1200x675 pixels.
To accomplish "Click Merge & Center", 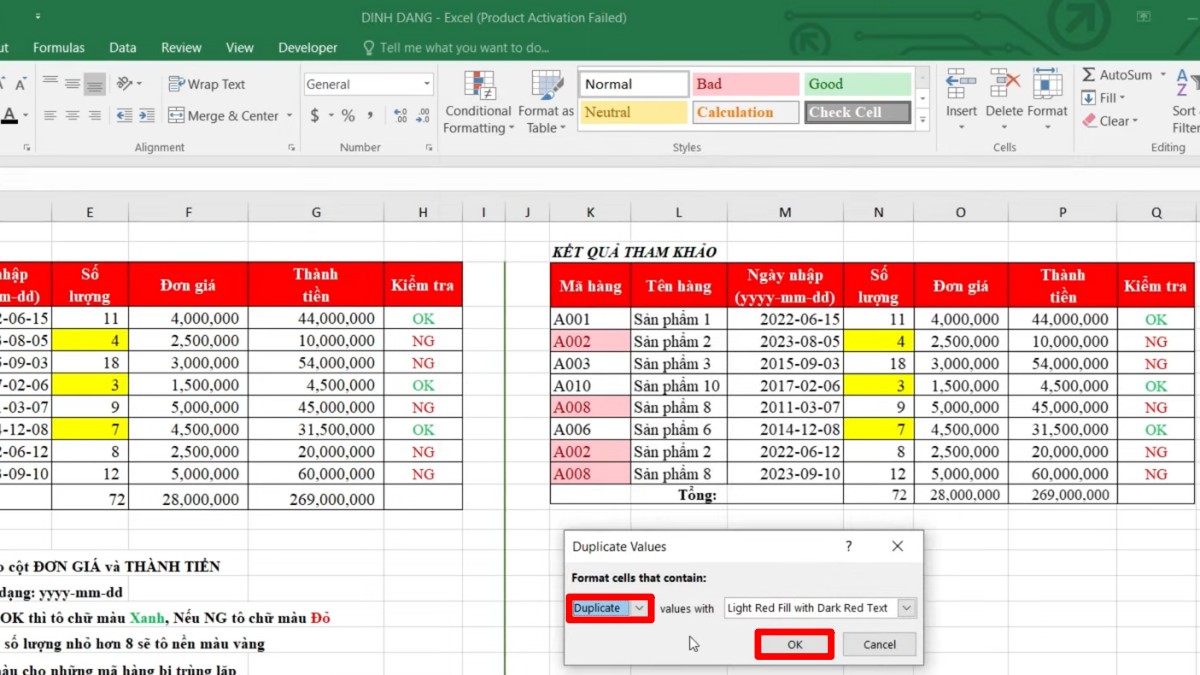I will (224, 116).
